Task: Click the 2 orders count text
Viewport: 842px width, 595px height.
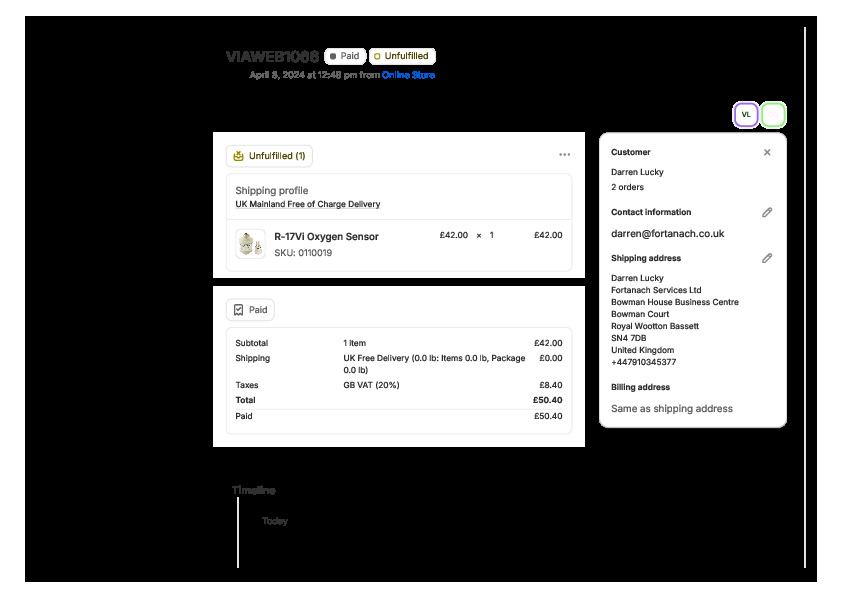Action: (627, 187)
